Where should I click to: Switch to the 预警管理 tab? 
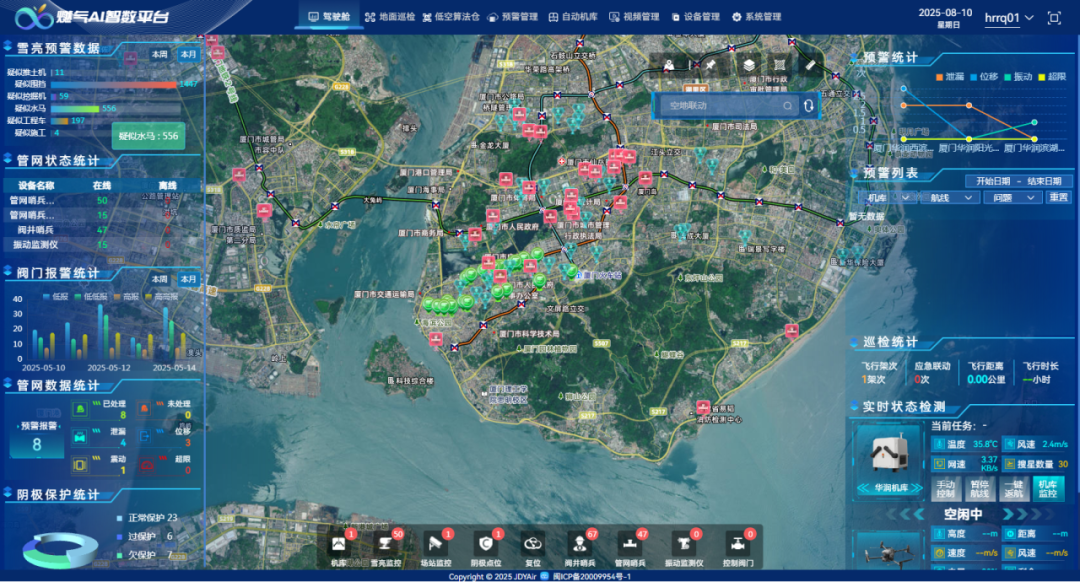coord(512,17)
